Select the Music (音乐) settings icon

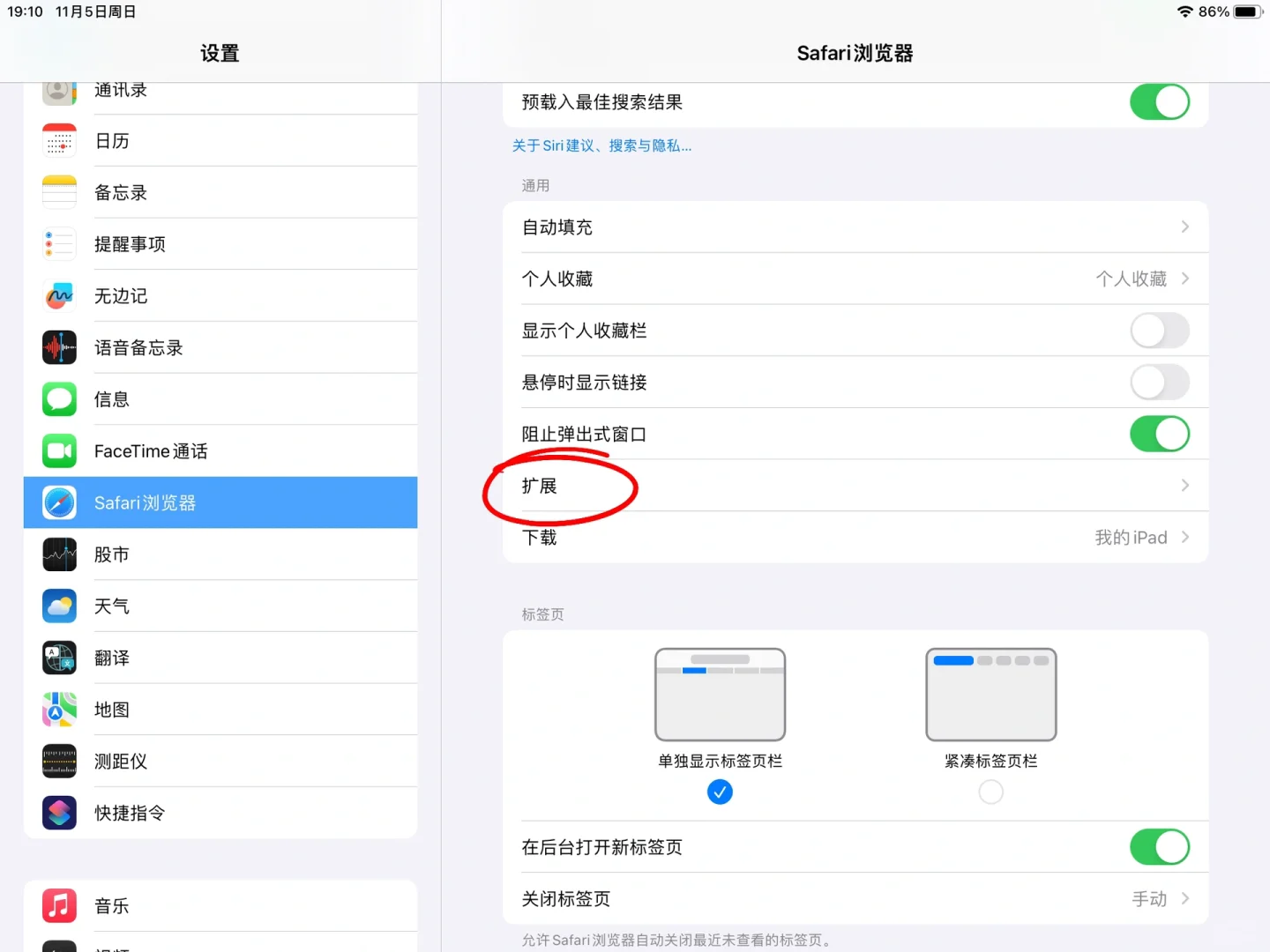pos(58,905)
